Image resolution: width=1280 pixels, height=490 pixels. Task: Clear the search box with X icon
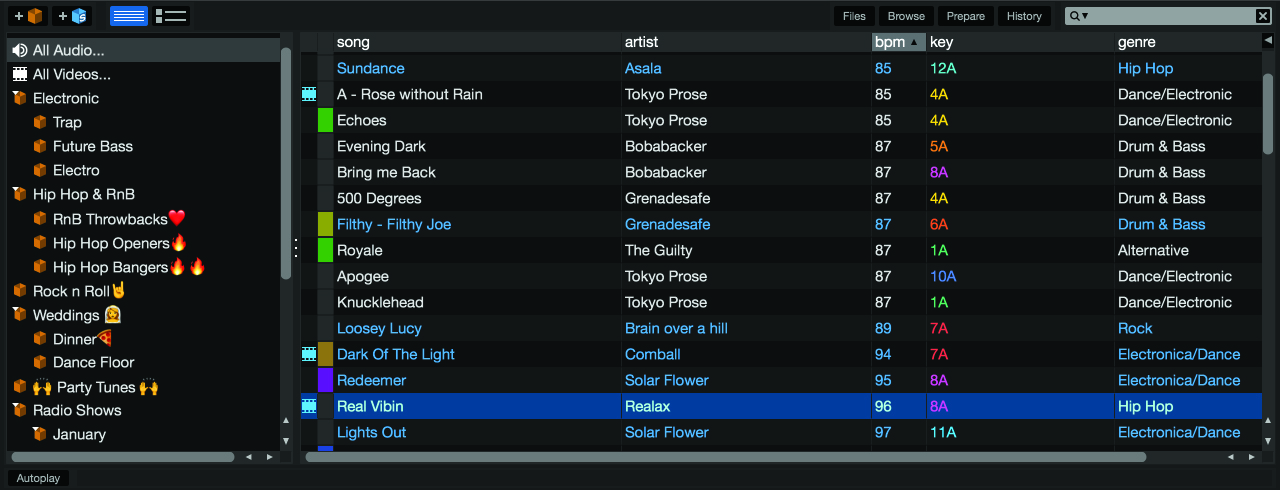(x=1263, y=16)
